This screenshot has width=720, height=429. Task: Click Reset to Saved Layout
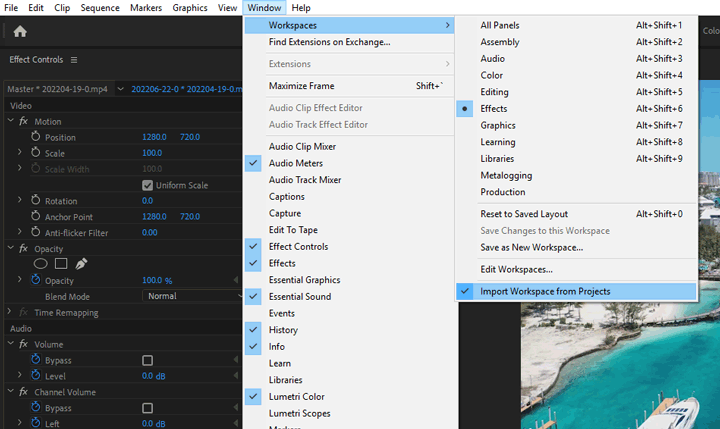point(524,214)
